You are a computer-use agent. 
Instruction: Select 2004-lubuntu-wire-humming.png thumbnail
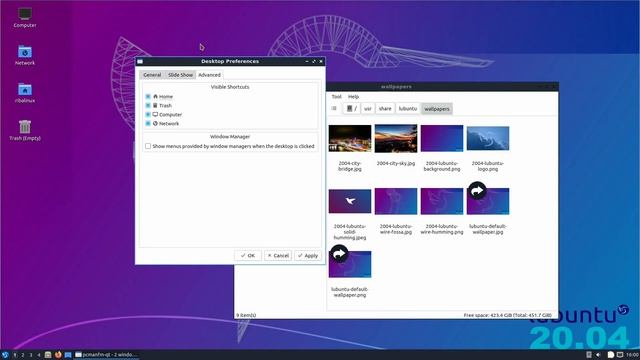pyautogui.click(x=442, y=201)
